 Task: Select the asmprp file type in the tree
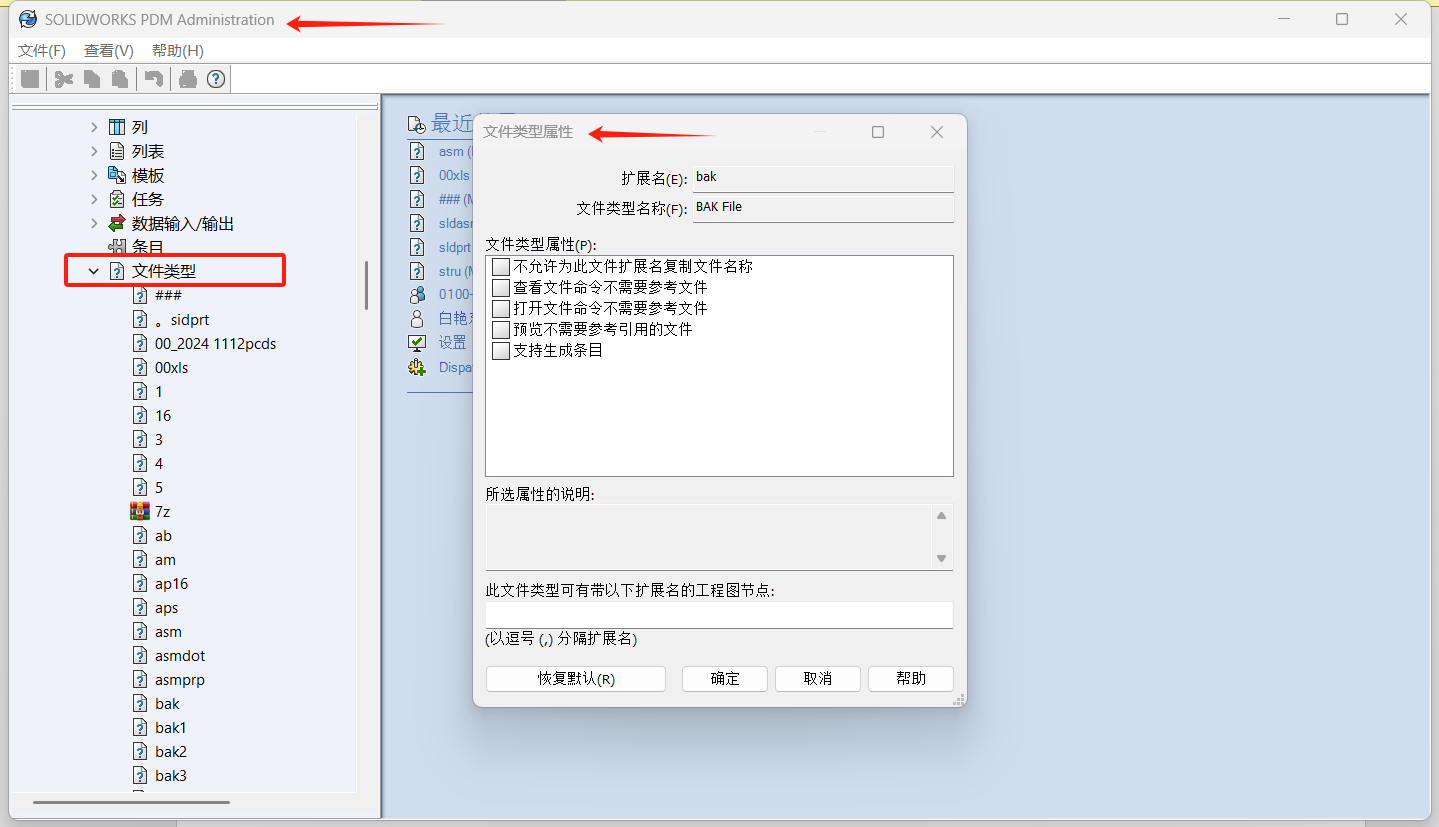180,679
